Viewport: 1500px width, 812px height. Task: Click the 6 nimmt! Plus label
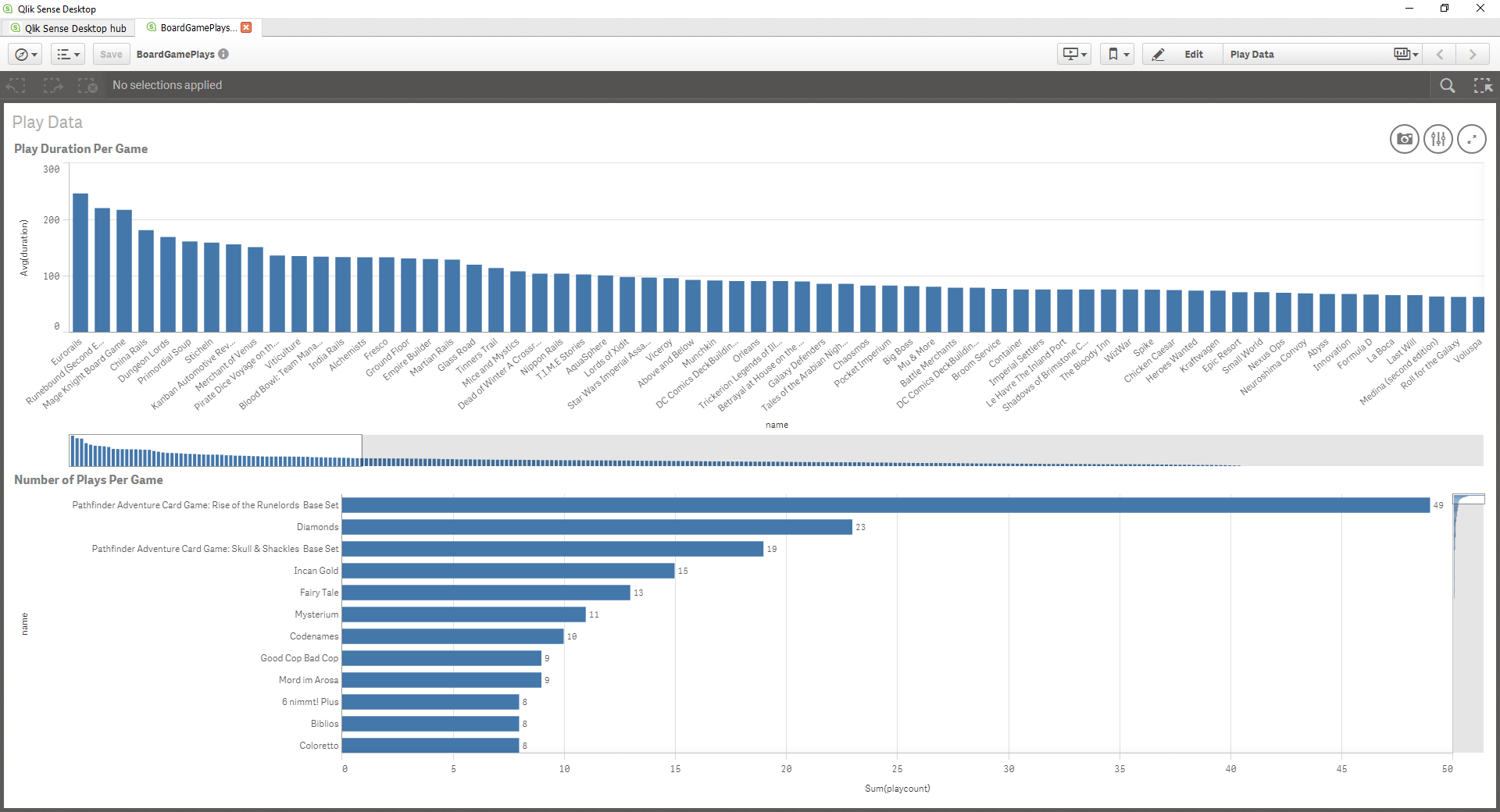[x=310, y=702]
